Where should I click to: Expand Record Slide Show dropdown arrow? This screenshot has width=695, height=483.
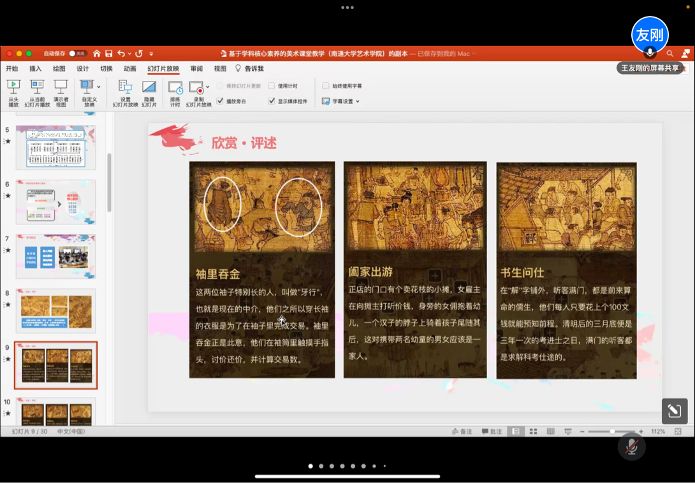click(x=207, y=87)
